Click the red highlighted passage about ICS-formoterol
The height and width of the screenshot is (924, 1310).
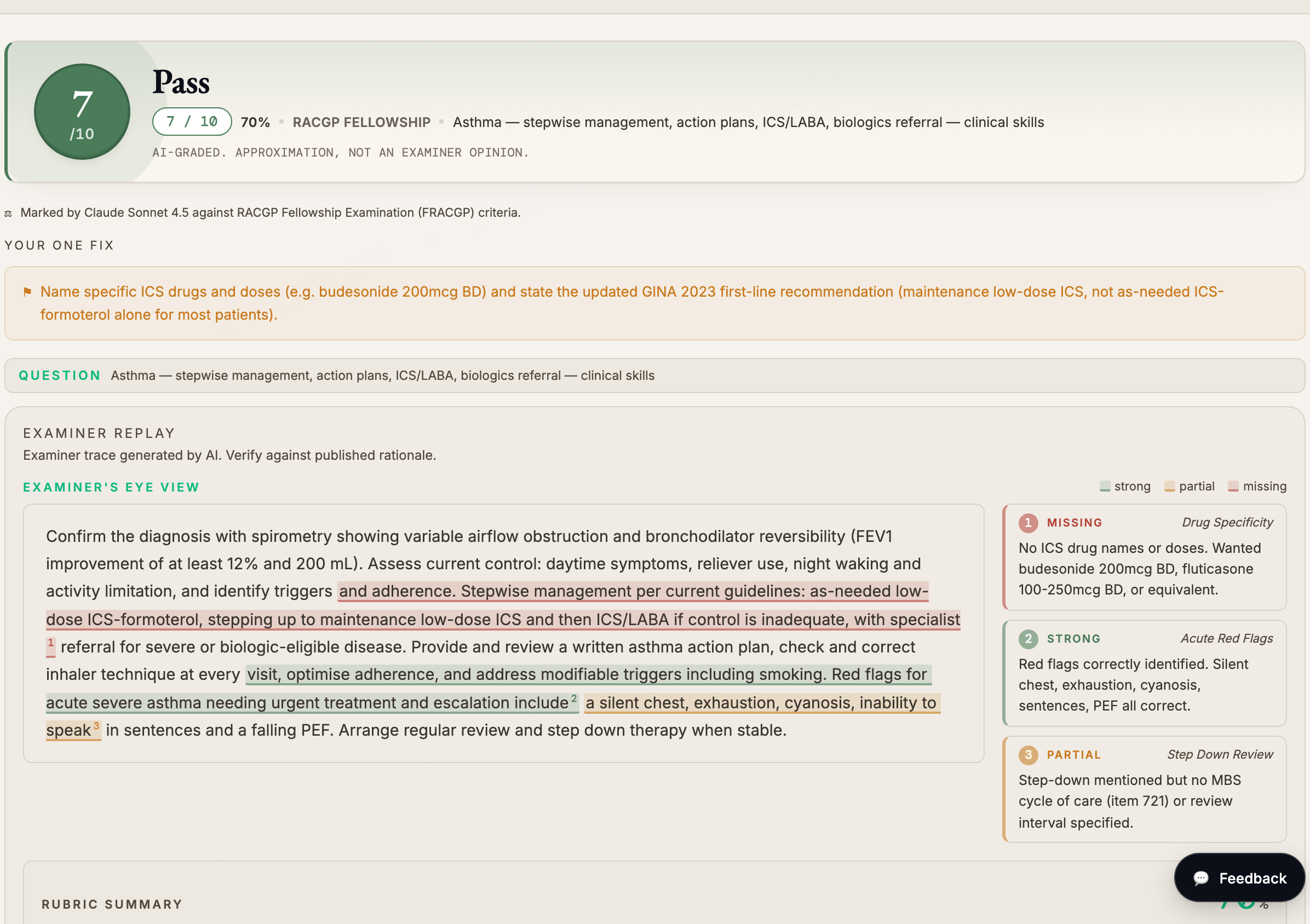click(x=503, y=619)
